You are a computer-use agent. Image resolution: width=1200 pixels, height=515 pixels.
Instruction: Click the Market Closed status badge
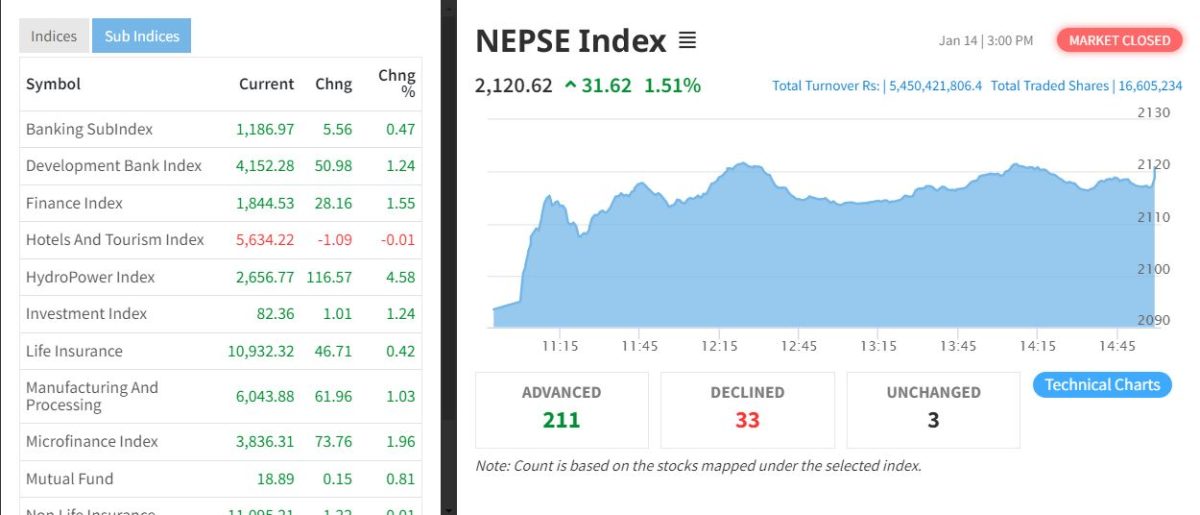(1119, 41)
